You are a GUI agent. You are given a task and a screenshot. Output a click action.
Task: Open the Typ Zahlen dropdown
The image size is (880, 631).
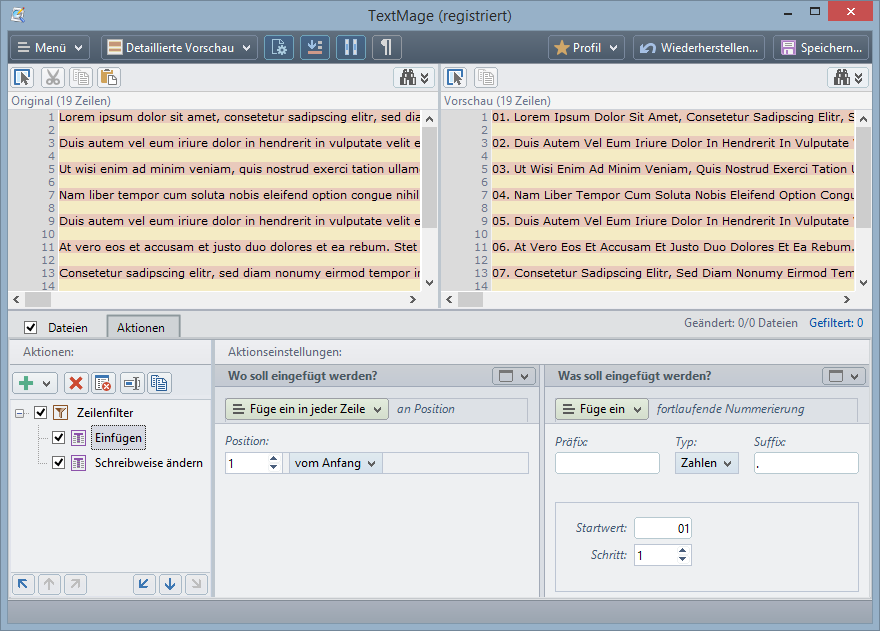tap(705, 463)
